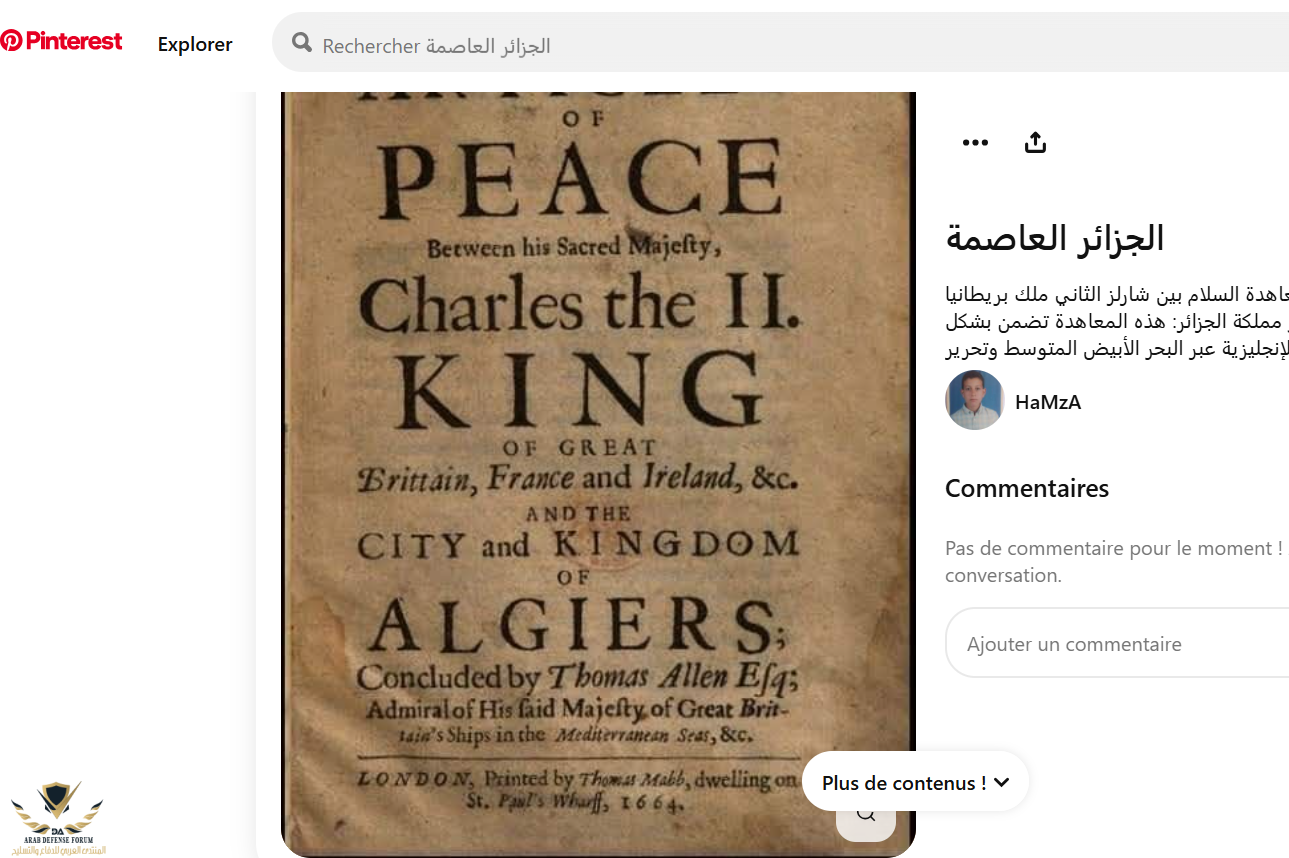Image resolution: width=1289 pixels, height=858 pixels.
Task: Click the pin title الجزائر العاصمة
Action: click(1055, 238)
